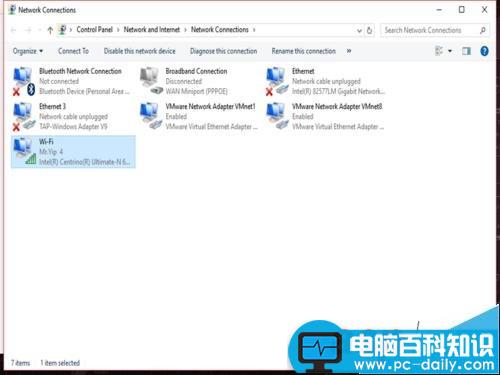Close the Network Connections window
Viewport: 500px width, 375px height.
[484, 10]
